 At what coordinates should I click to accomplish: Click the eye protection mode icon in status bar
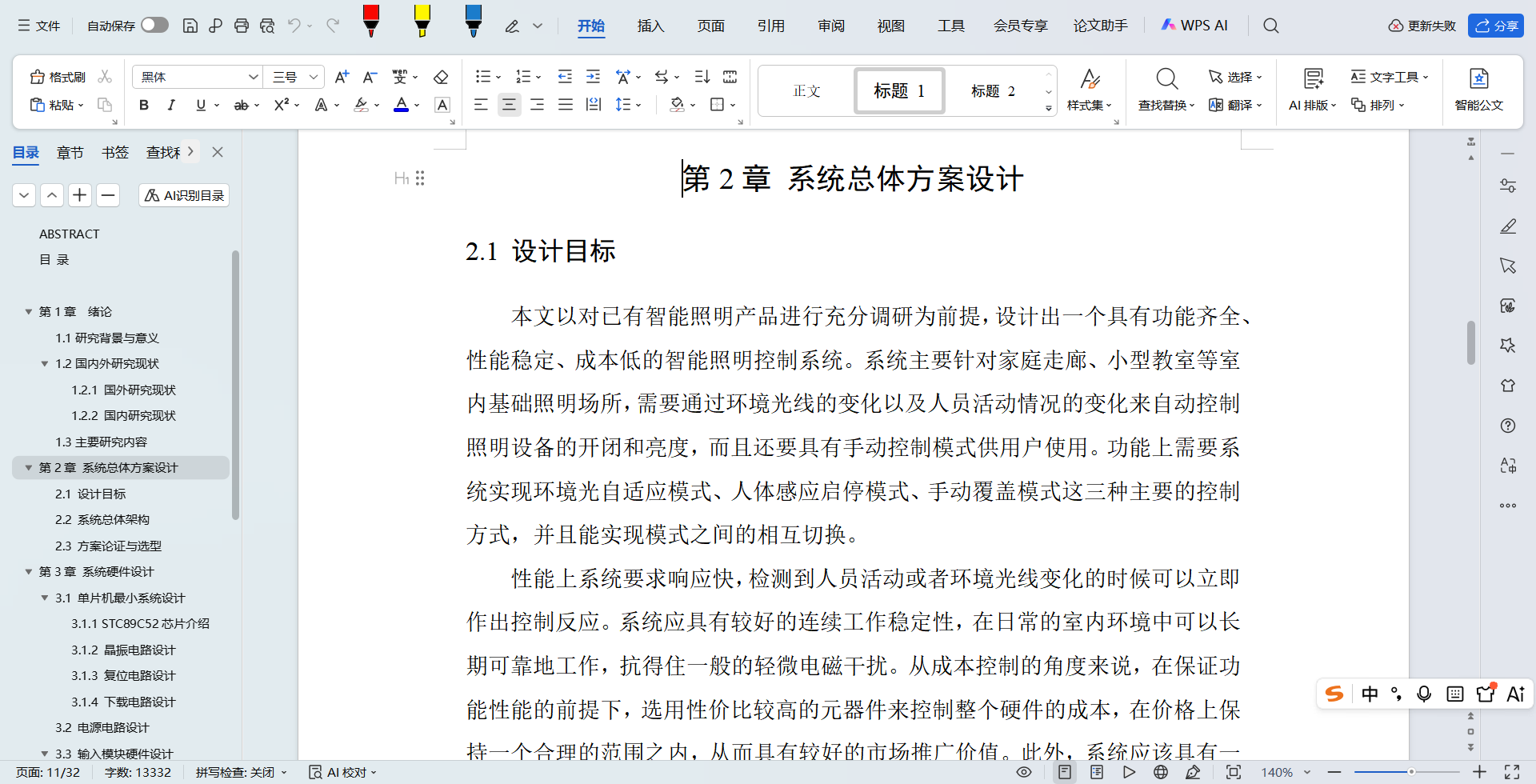(1024, 772)
